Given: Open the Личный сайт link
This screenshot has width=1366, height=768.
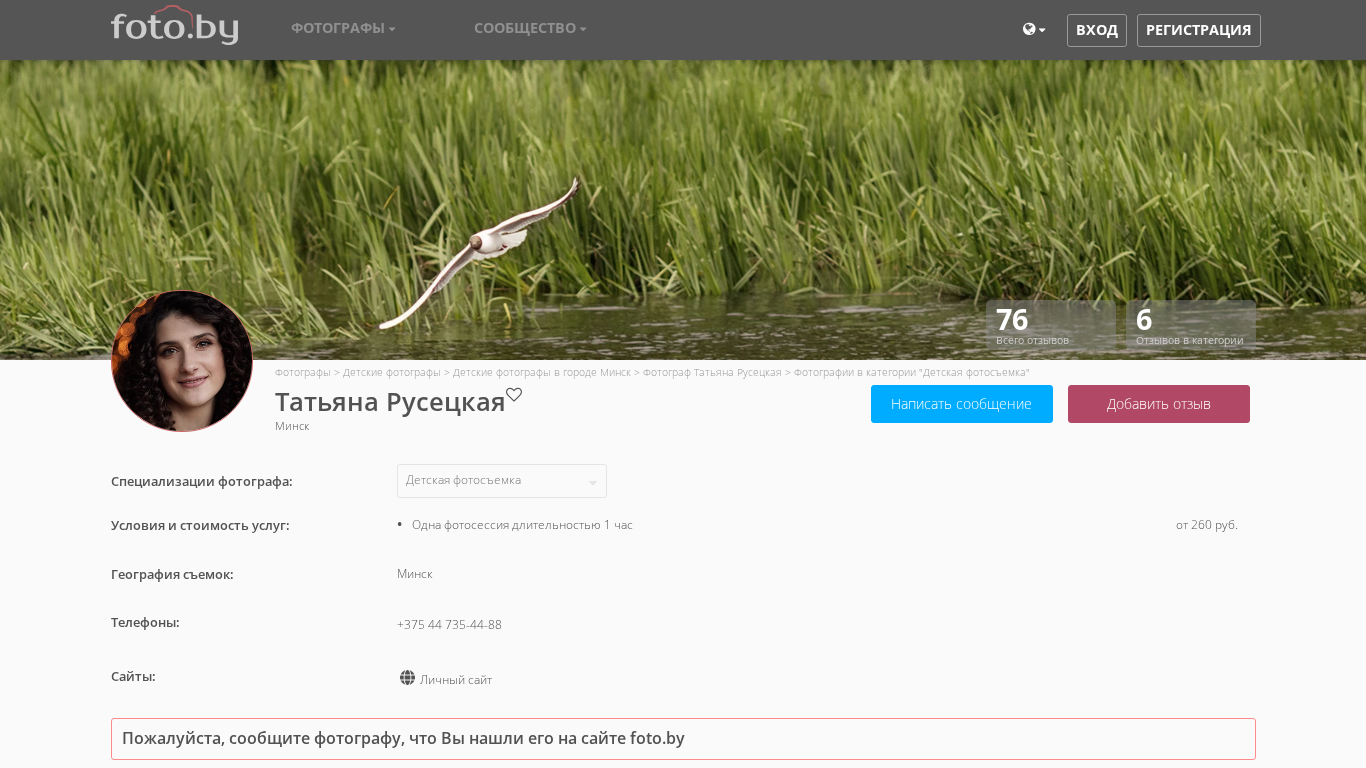Looking at the screenshot, I should tap(456, 680).
